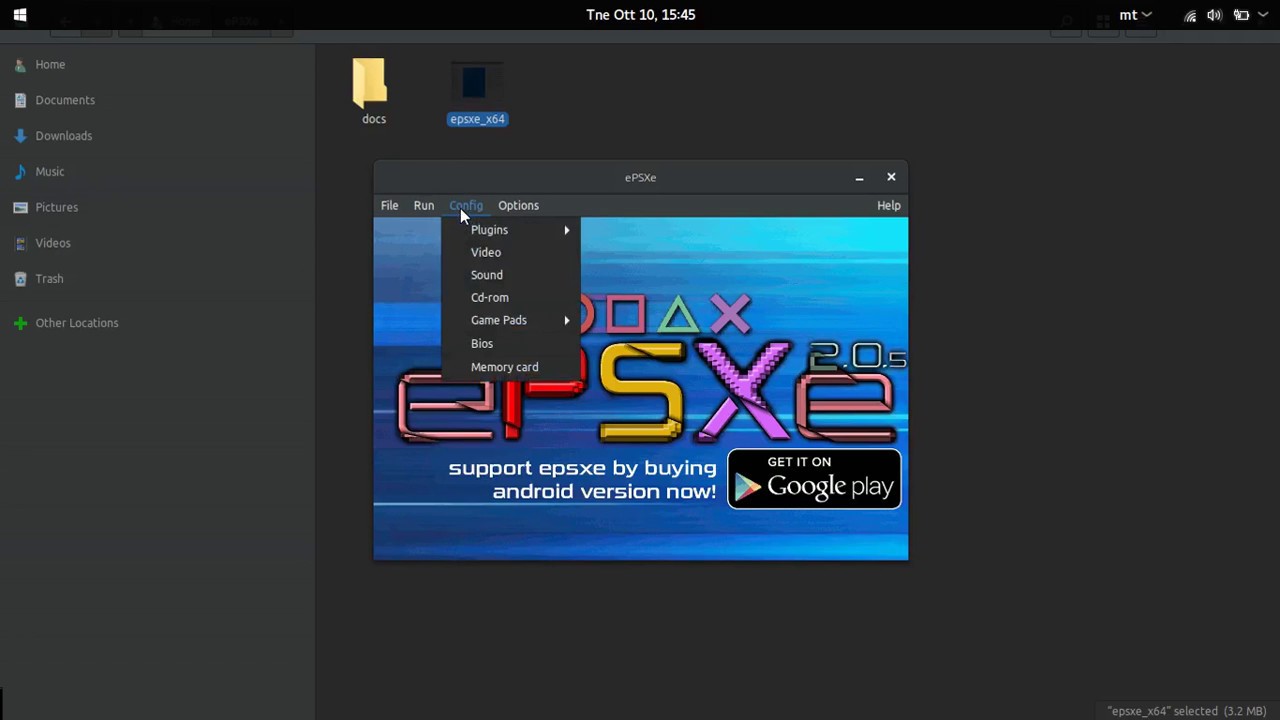The image size is (1280, 720).
Task: Click the Videos sidebar icon
Action: [x=20, y=243]
